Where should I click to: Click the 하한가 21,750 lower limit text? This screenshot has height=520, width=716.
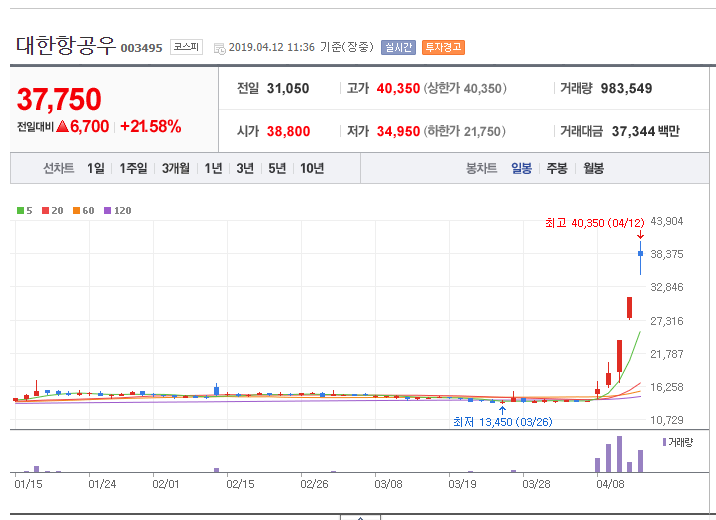464,131
